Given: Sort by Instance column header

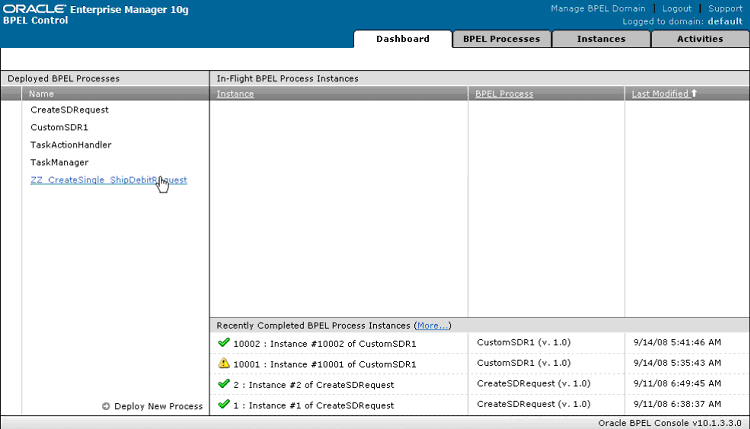Looking at the screenshot, I should [235, 94].
